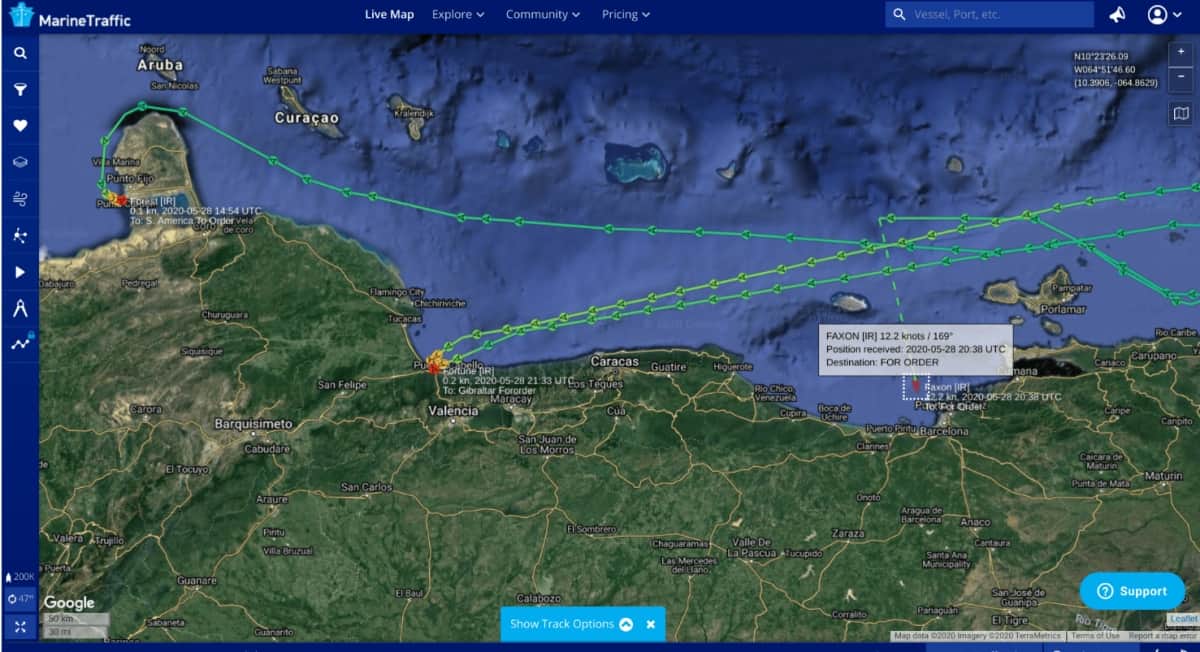This screenshot has height=652, width=1200.
Task: Open the vessel filter funnel icon
Action: [x=20, y=89]
